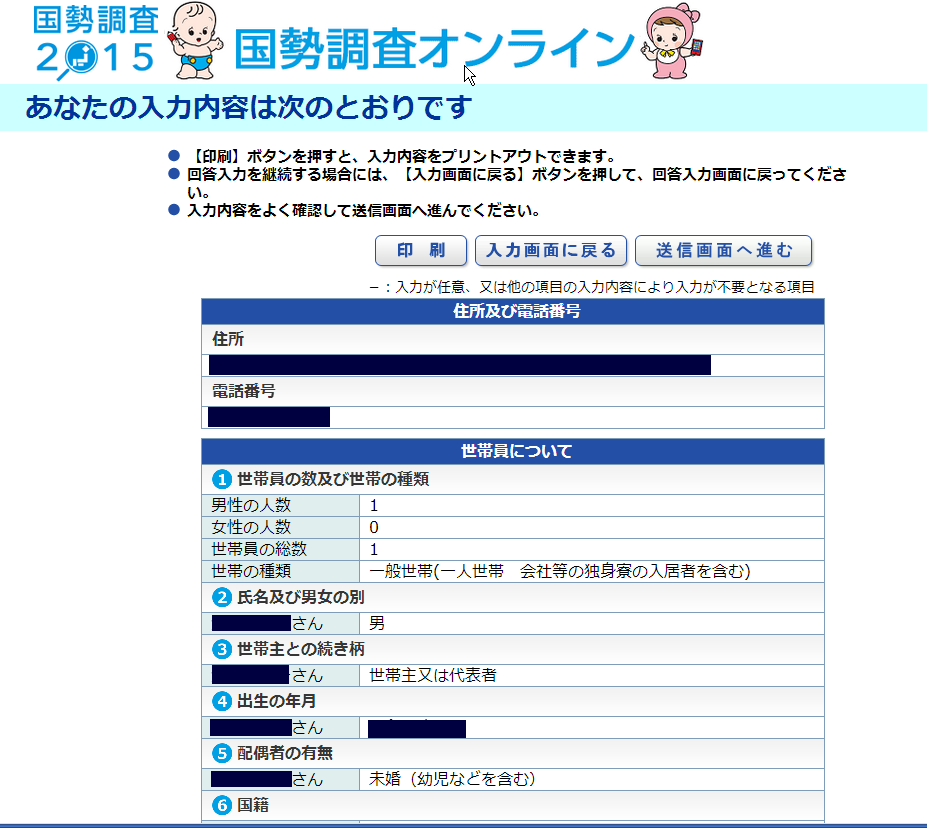Click the redacted address field under 住所
The width and height of the screenshot is (927, 828).
[460, 365]
